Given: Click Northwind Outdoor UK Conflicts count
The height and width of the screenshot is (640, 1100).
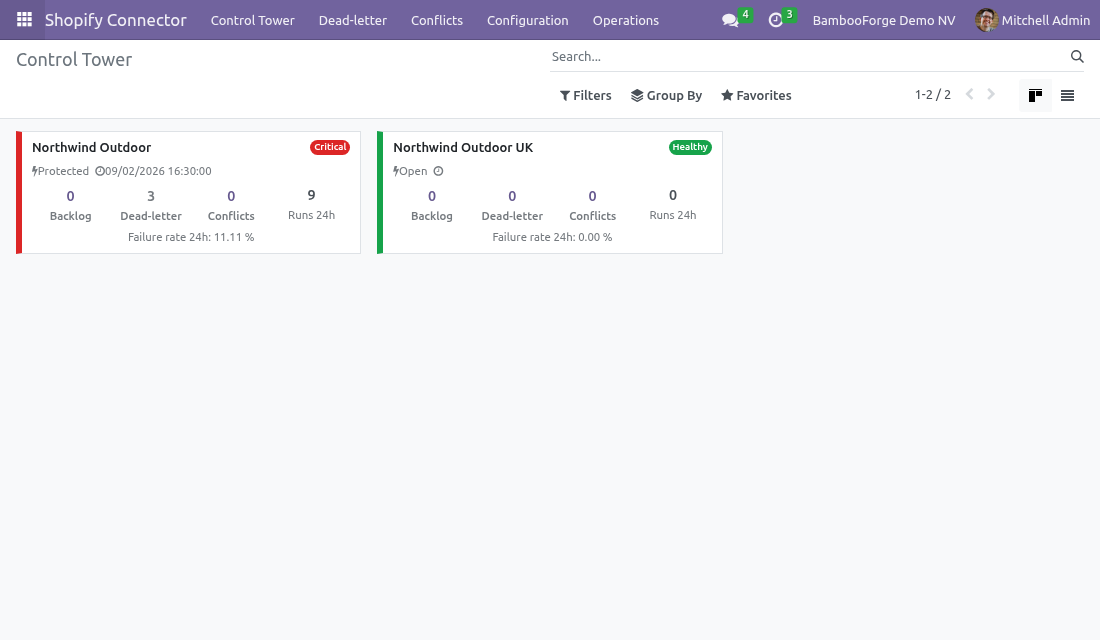Looking at the screenshot, I should tap(592, 196).
